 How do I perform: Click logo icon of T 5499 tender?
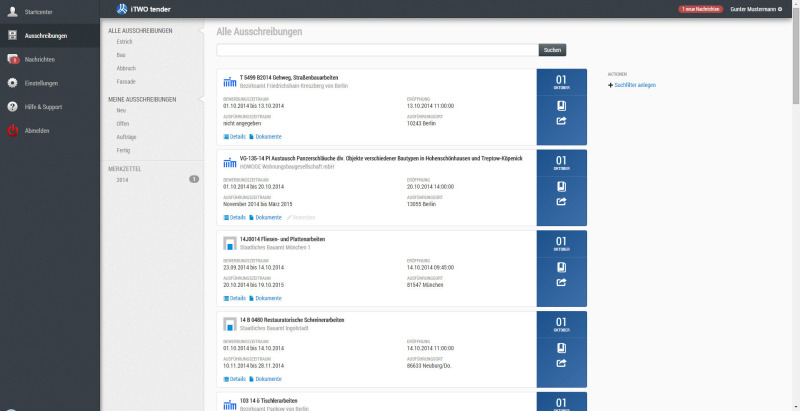(x=230, y=82)
